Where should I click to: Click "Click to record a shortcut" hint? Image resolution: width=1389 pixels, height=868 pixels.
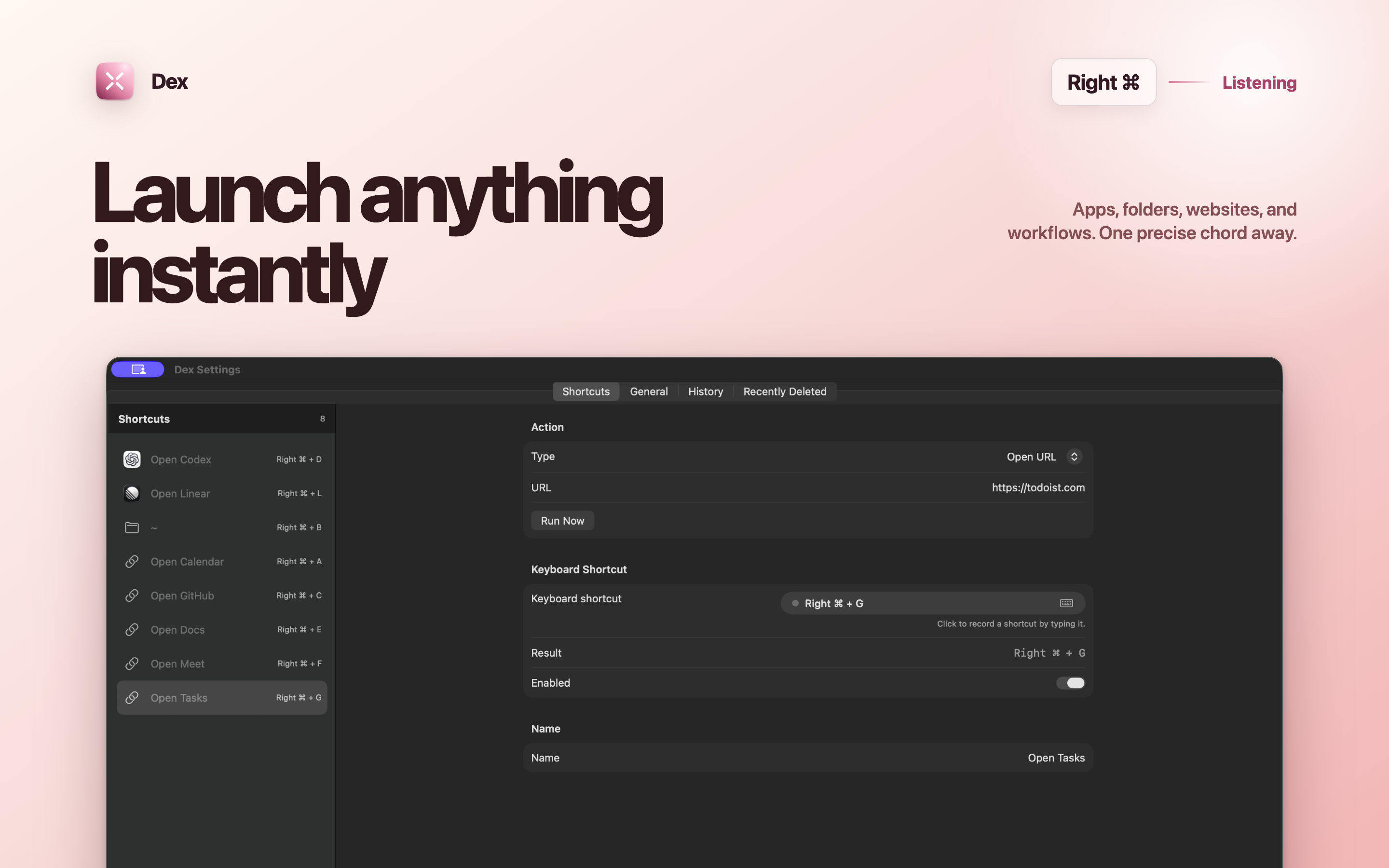(x=1011, y=624)
